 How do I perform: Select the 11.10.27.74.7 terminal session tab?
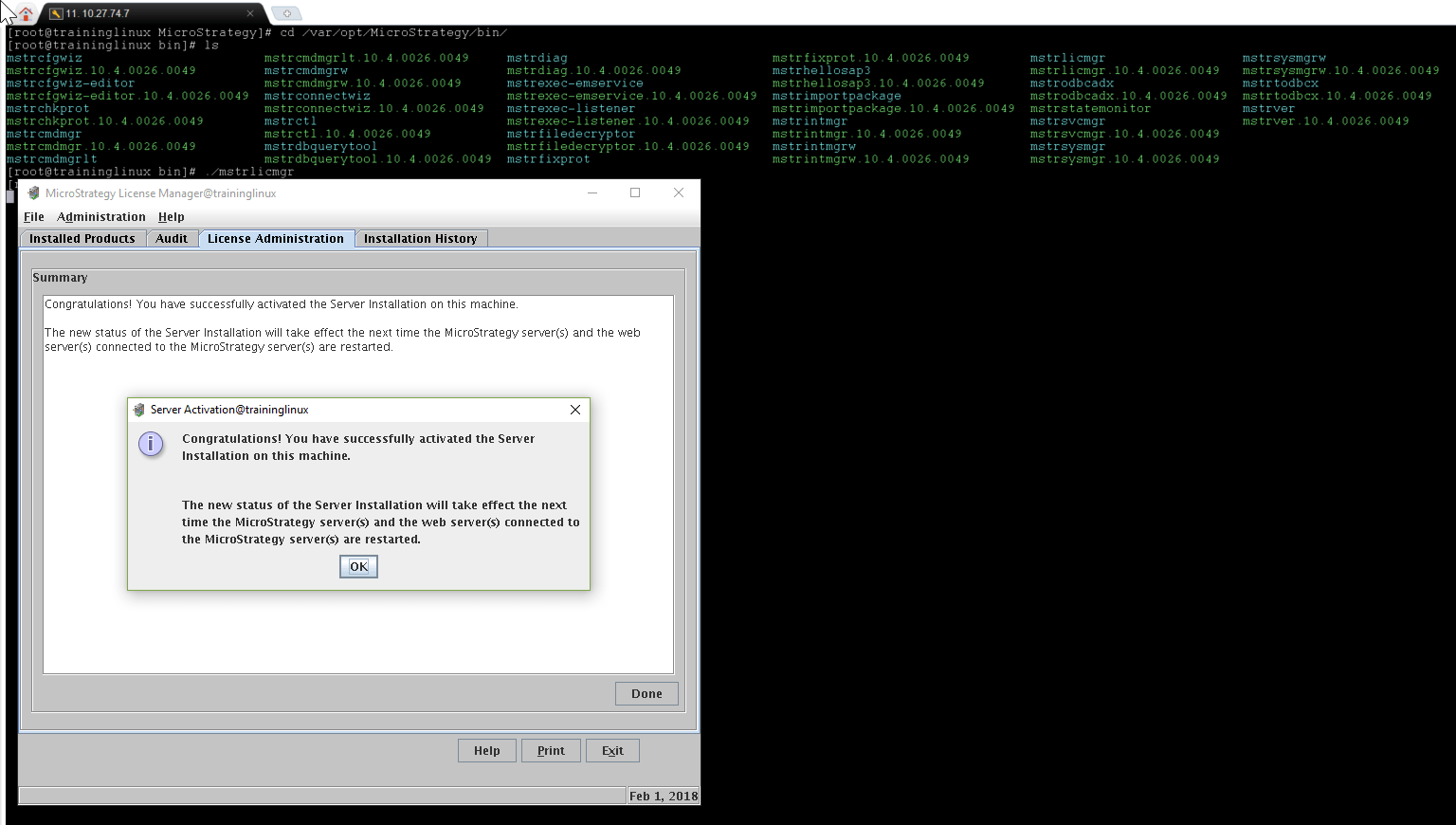tap(142, 13)
